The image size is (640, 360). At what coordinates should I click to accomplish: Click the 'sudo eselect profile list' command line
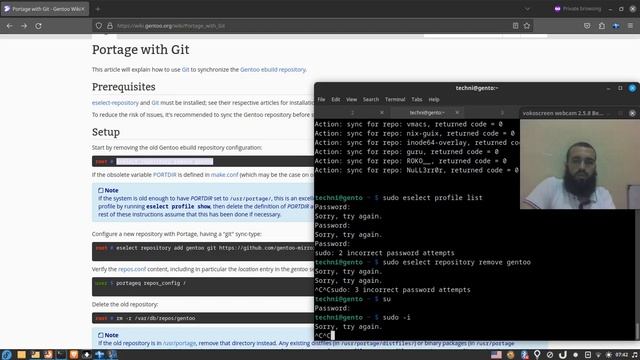point(433,198)
